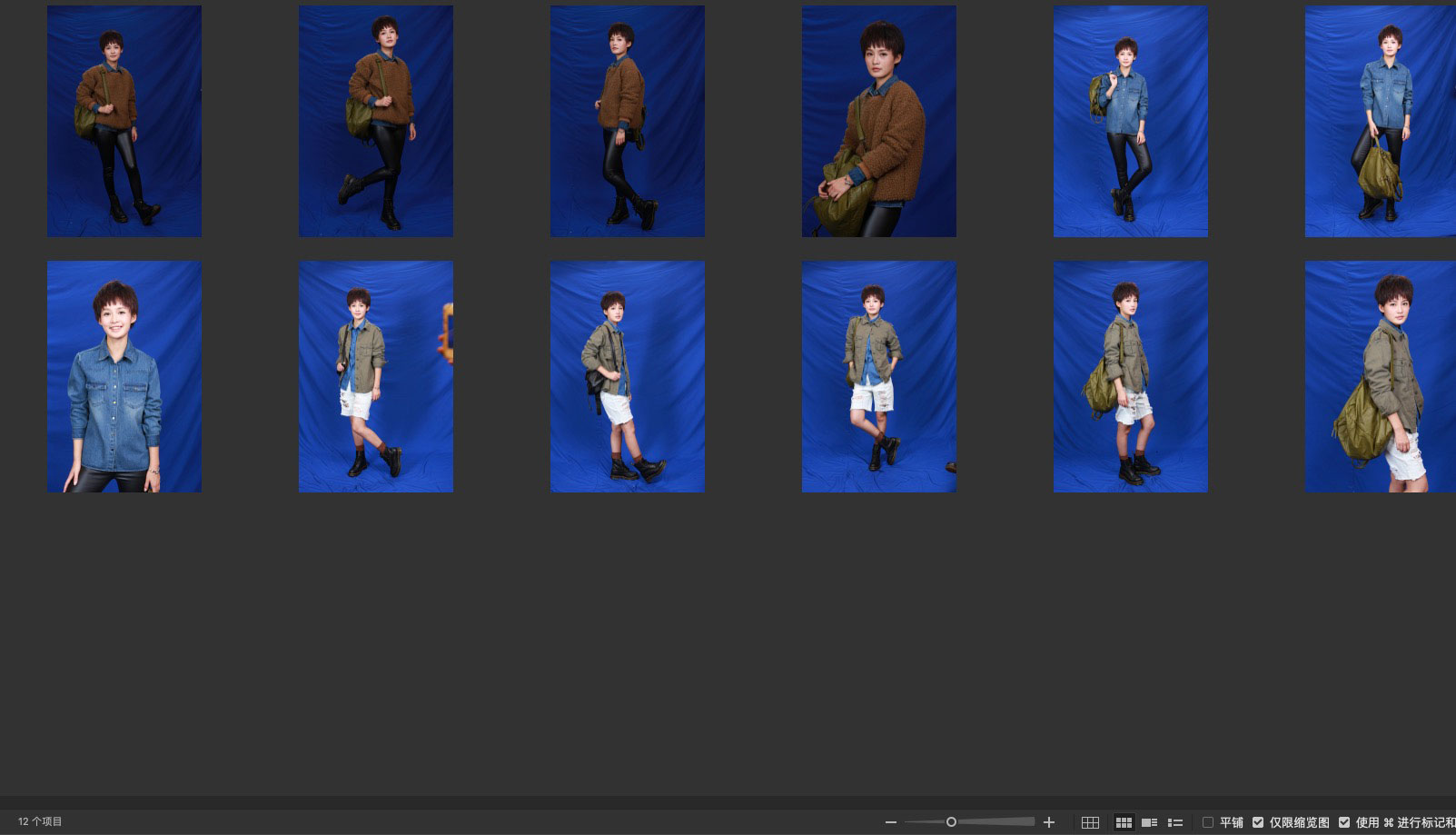
Task: Uncheck the 仅限缩览图 checkbox
Action: click(x=1258, y=822)
